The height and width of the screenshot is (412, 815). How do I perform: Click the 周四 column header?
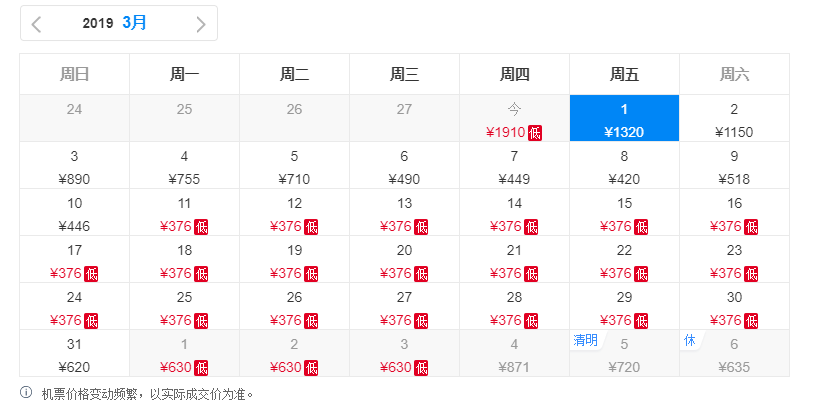point(515,74)
